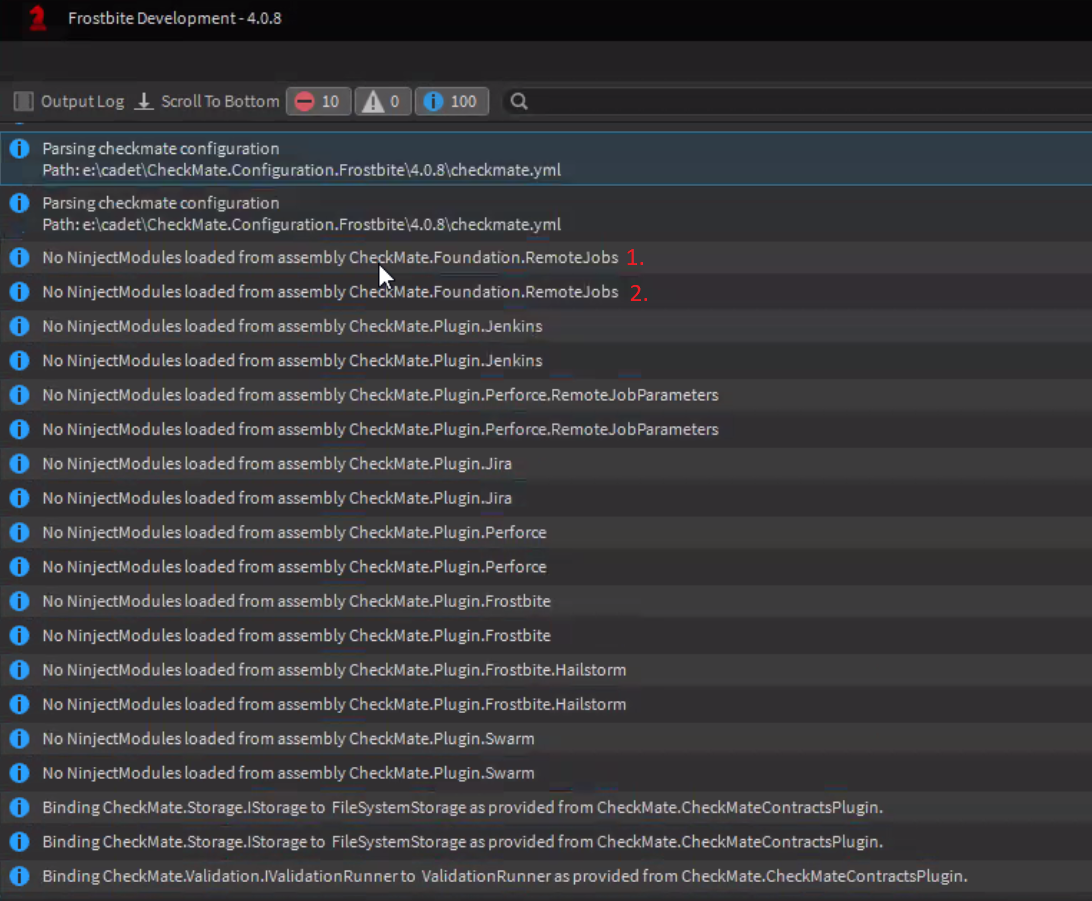1092x901 pixels.
Task: Select upper Foundation.RemoteJobs log entry
Action: tap(546, 258)
